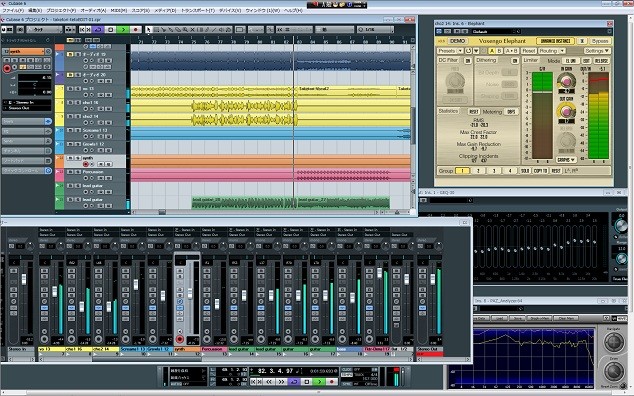Select the Play speaker tool

click(221, 30)
